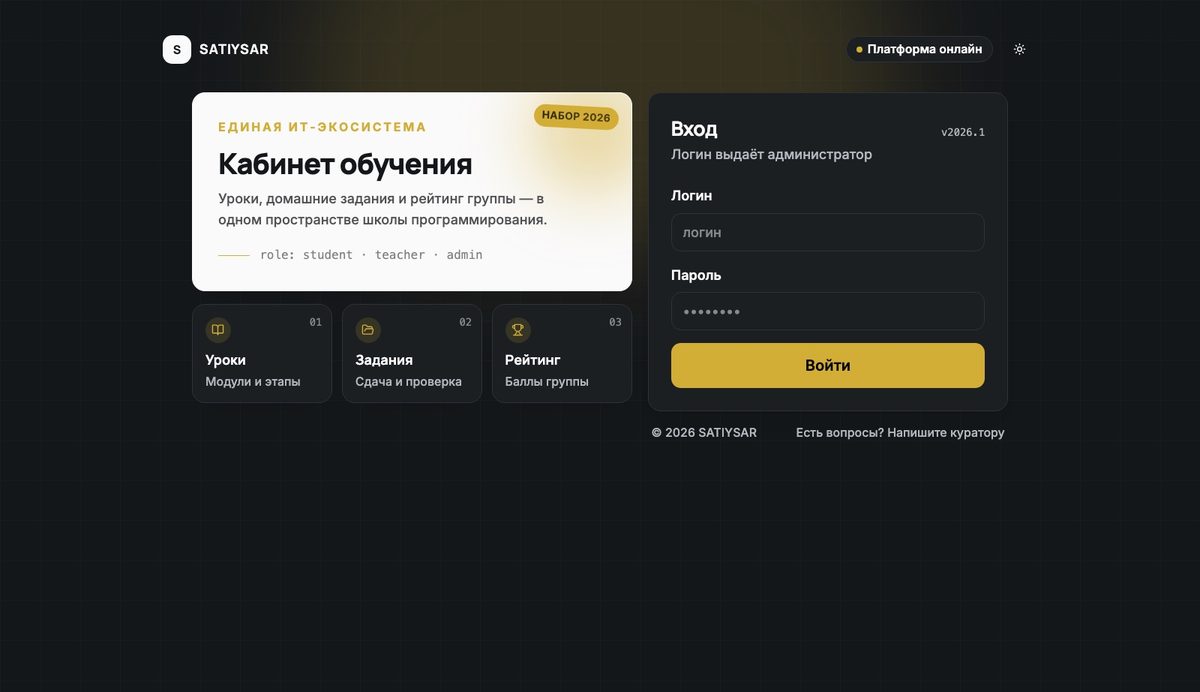The width and height of the screenshot is (1200, 692).
Task: Click the folder icon on Задания card
Action: [x=368, y=330]
